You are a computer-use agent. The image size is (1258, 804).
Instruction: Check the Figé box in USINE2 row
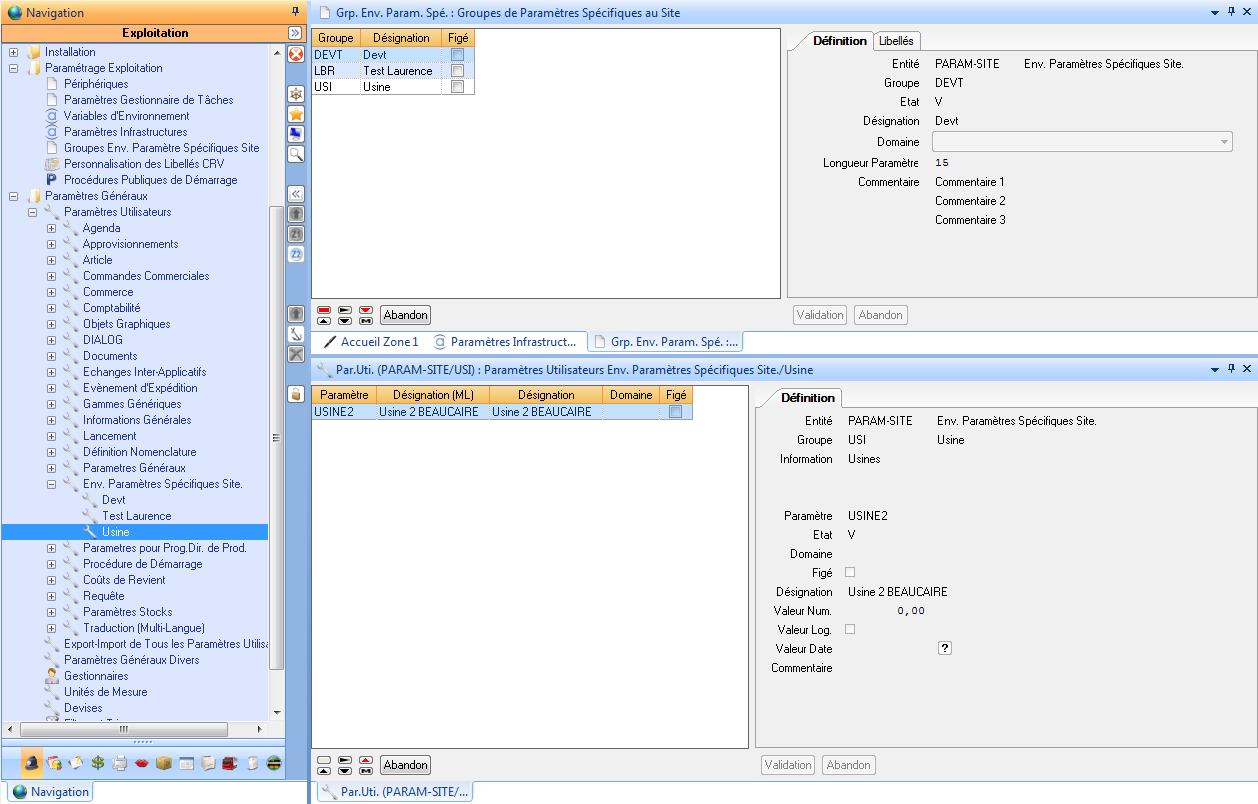point(675,412)
